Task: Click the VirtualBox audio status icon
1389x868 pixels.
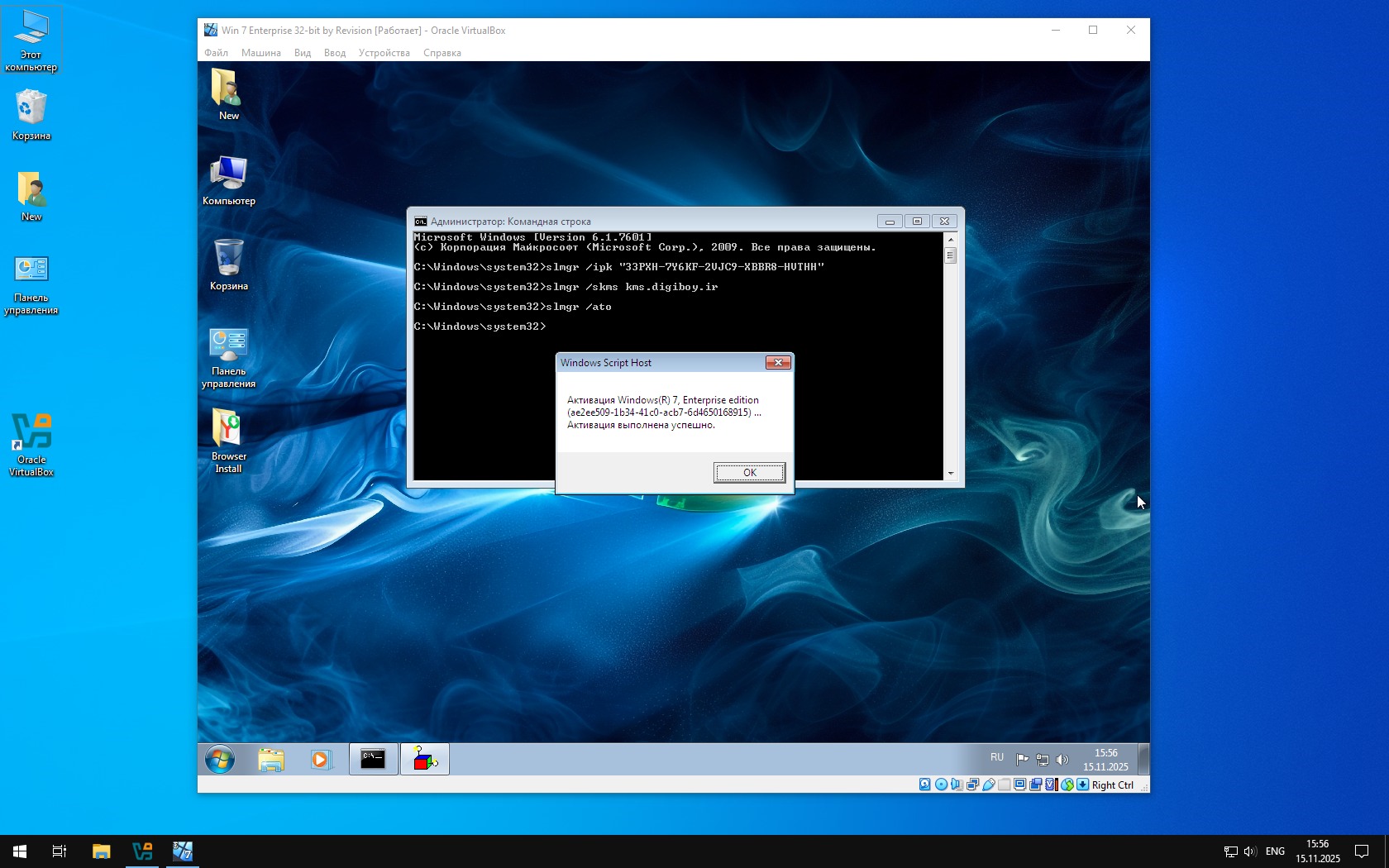Action: 957,785
